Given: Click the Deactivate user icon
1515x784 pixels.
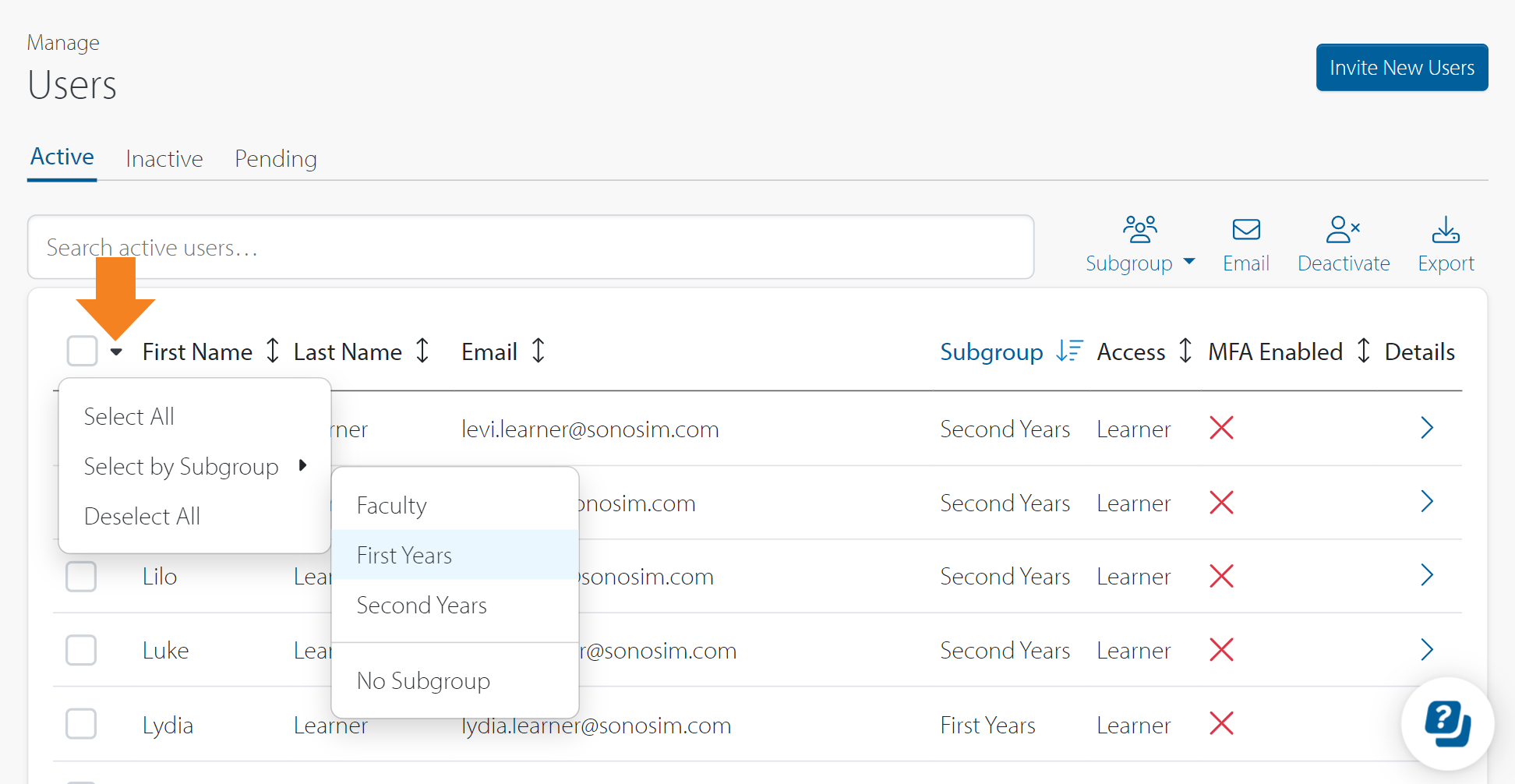Looking at the screenshot, I should click(x=1343, y=230).
